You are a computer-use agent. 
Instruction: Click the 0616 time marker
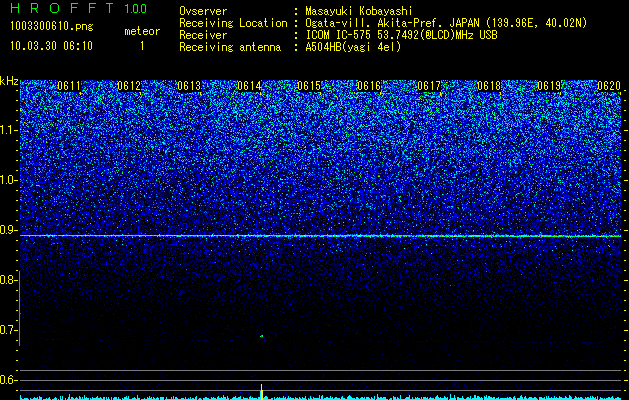pos(369,86)
